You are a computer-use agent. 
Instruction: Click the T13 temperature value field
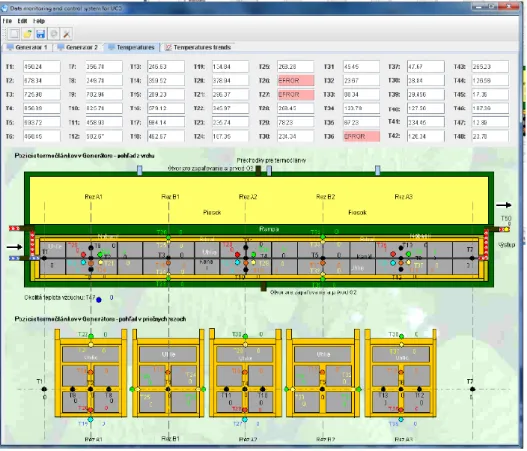[166, 67]
